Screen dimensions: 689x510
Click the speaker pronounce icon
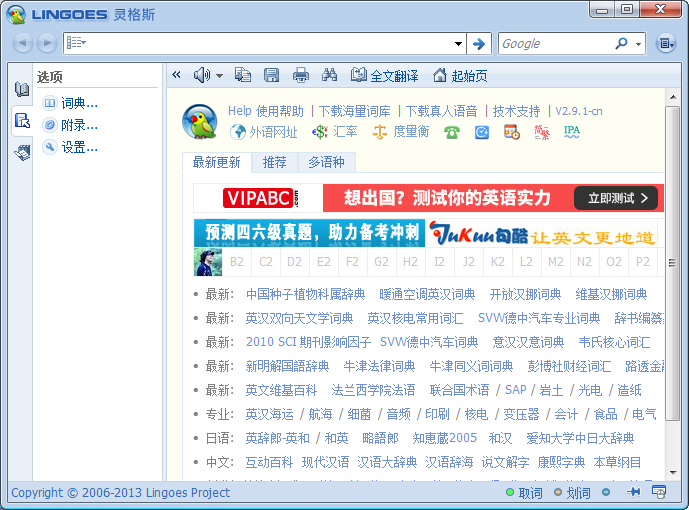202,75
